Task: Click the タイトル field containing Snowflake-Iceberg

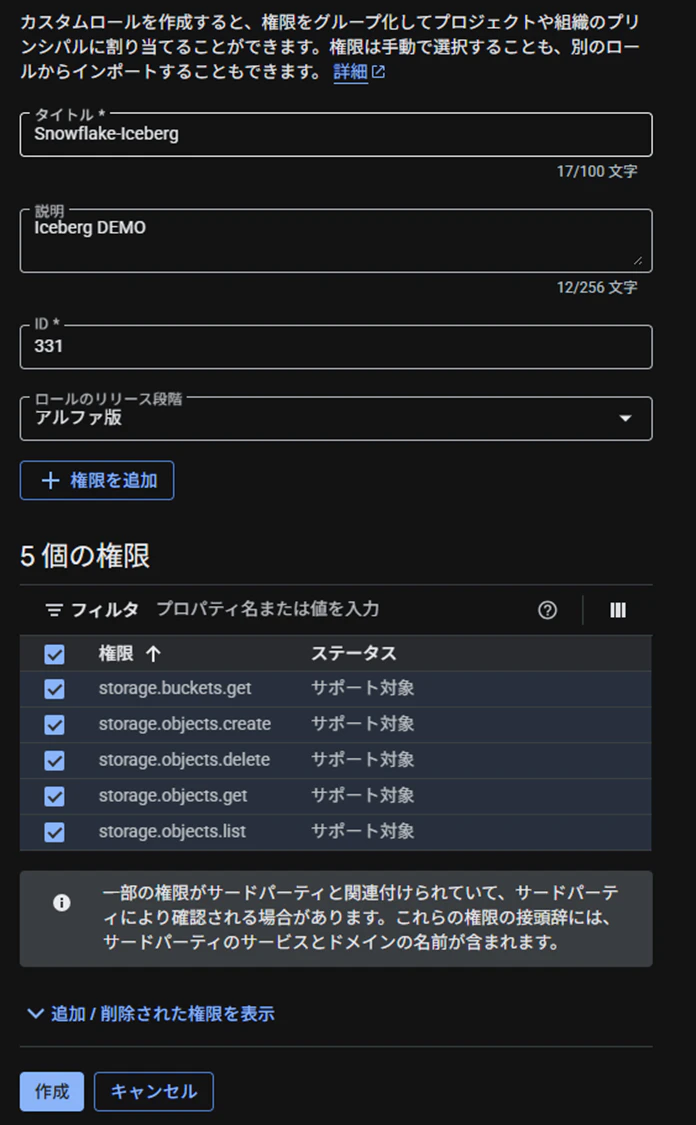Action: 336,134
